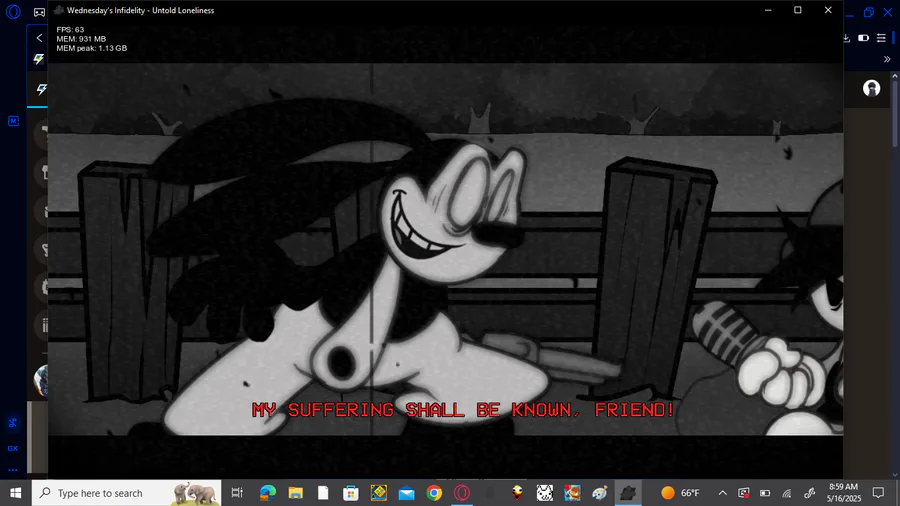The image size is (900, 506).
Task: Click the browser page scrollbar up arrow
Action: (895, 76)
